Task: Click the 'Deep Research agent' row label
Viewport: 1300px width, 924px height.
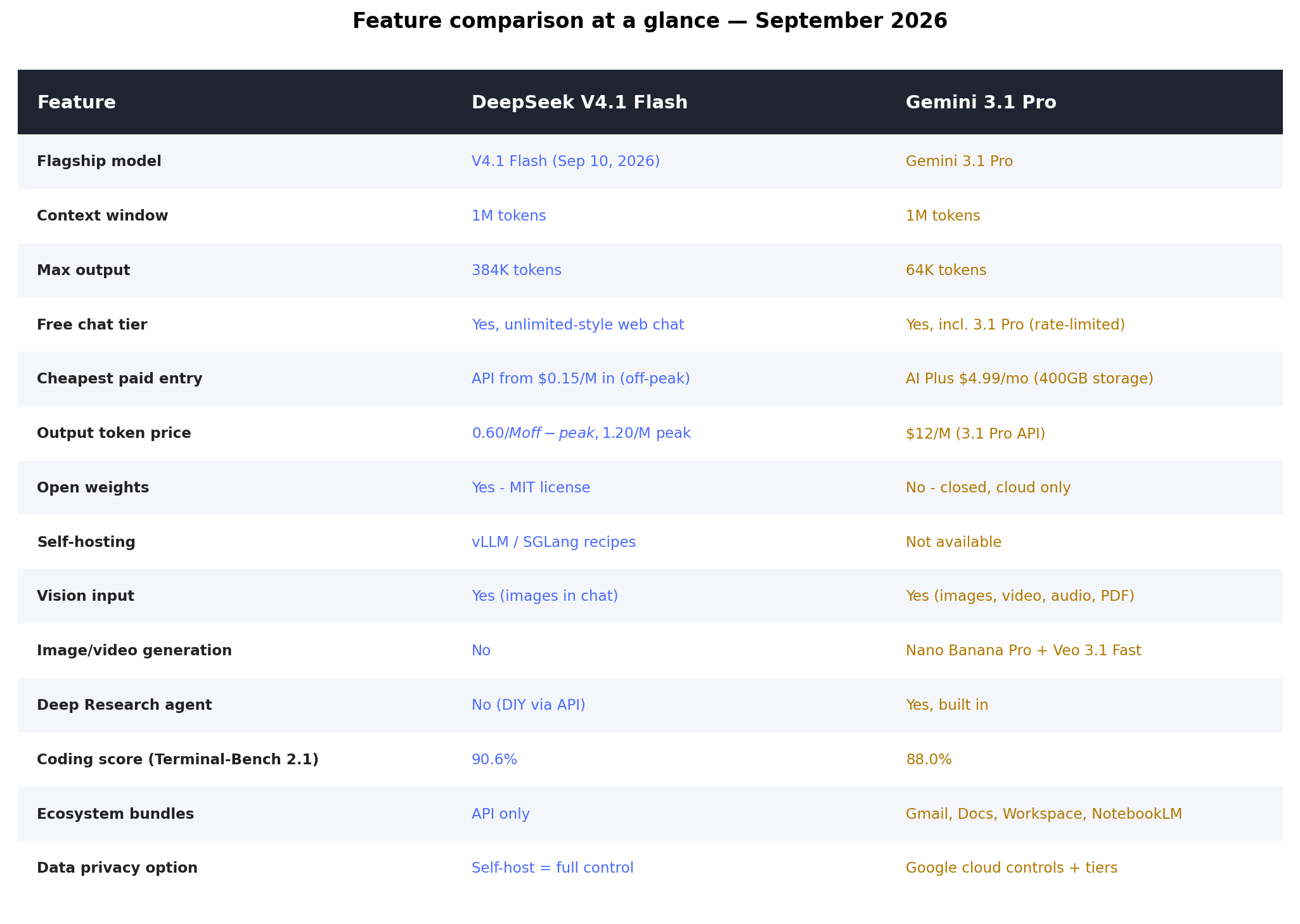Action: (x=124, y=705)
